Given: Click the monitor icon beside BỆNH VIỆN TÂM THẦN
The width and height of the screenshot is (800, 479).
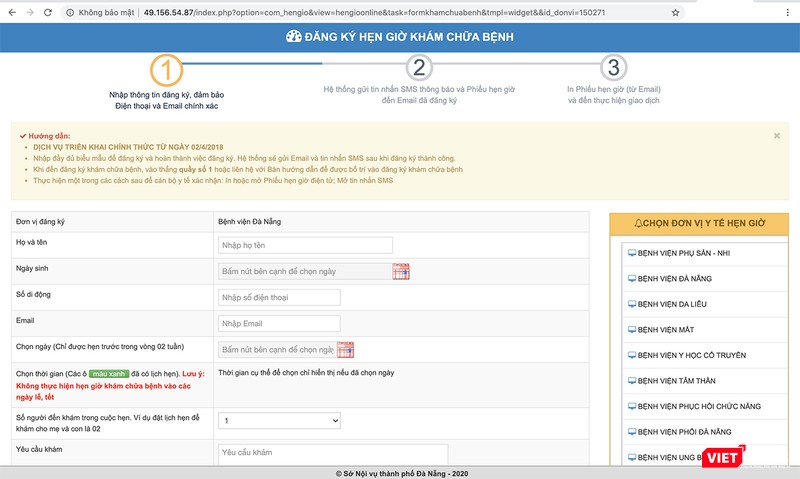Looking at the screenshot, I should 632,381.
